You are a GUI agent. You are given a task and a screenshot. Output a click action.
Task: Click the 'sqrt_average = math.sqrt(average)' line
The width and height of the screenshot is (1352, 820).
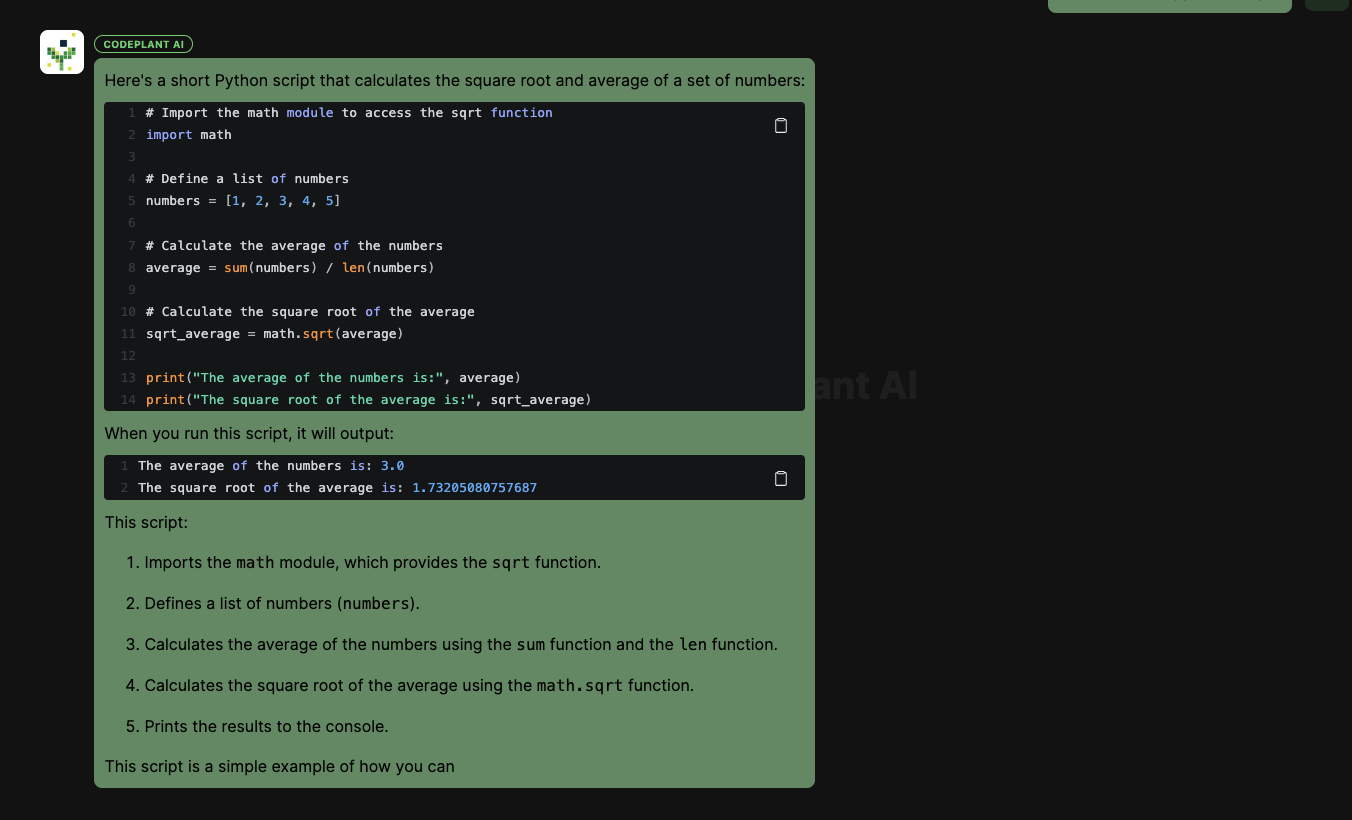[274, 334]
